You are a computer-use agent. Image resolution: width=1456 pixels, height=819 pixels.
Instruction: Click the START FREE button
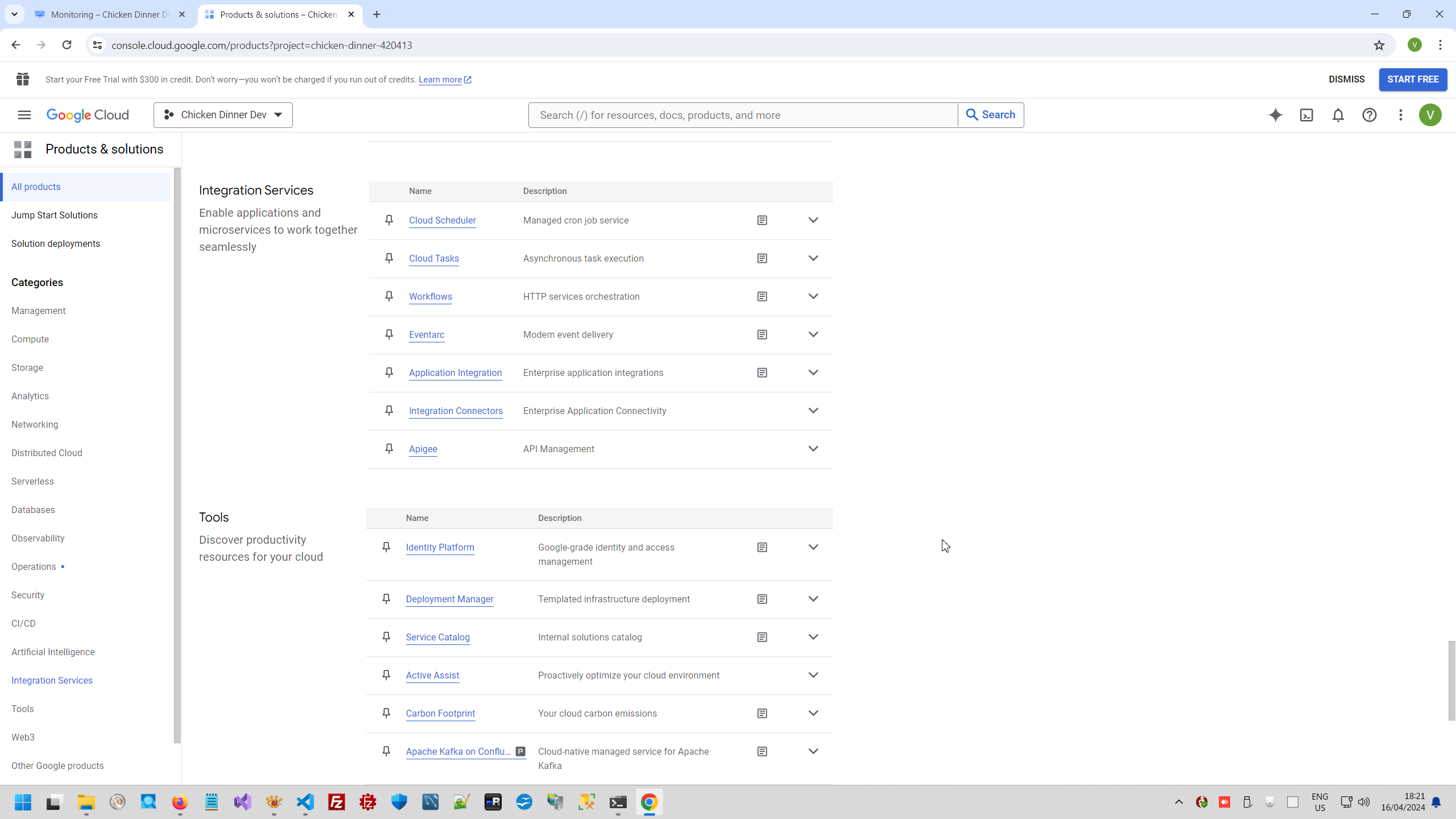(1413, 79)
